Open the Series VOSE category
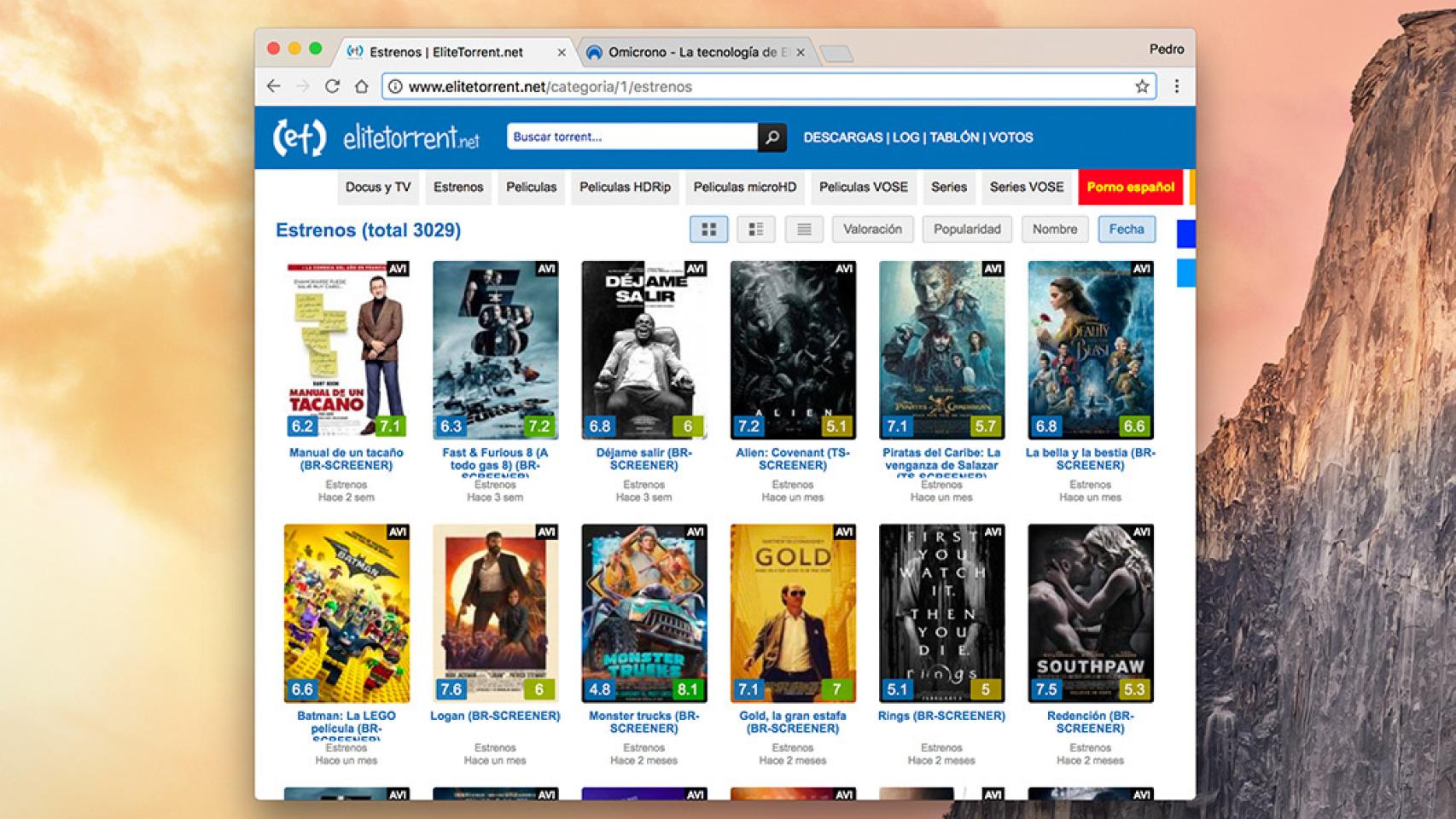Screen dimensions: 1456x819 coord(1026,188)
